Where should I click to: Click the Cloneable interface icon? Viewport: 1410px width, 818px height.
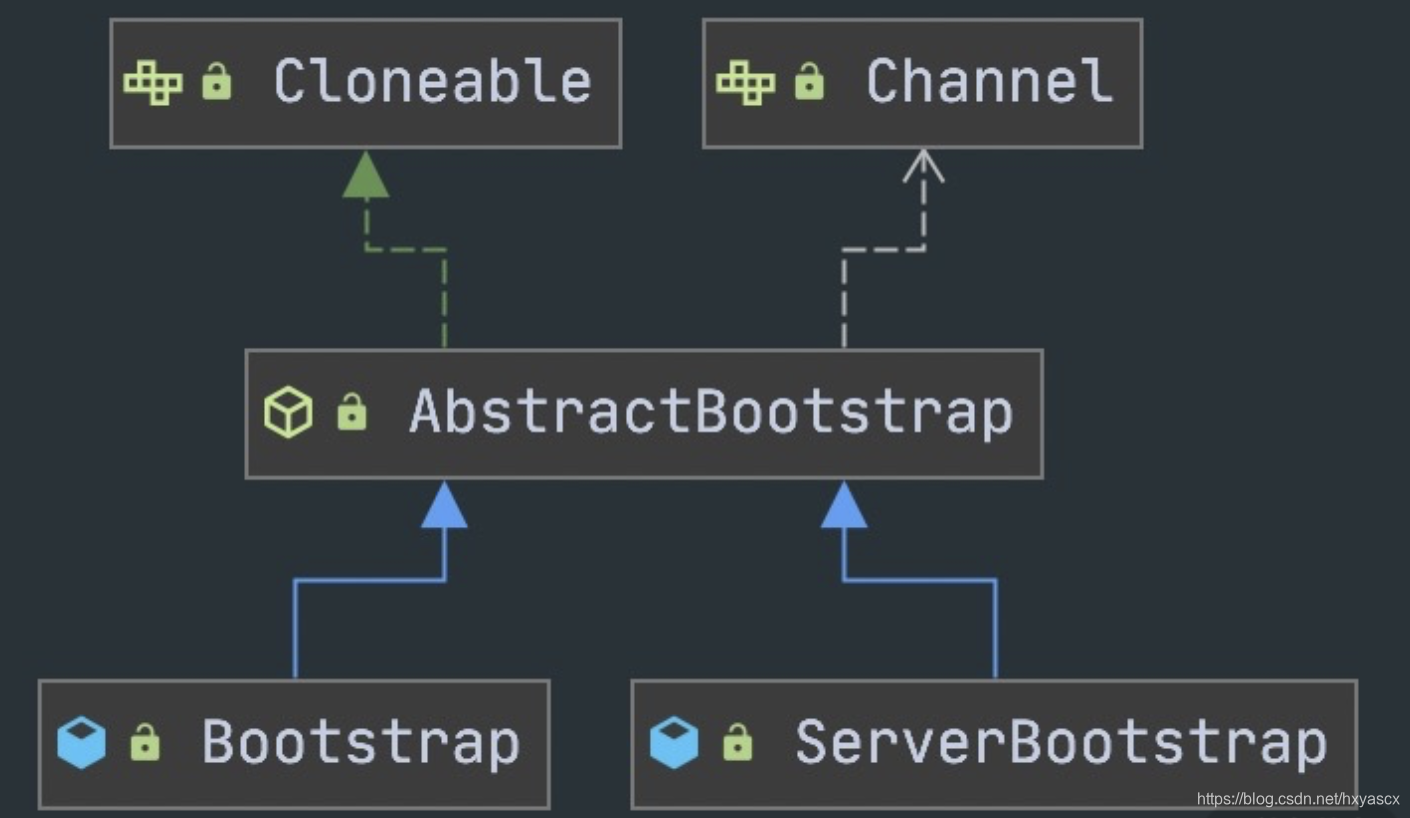153,82
